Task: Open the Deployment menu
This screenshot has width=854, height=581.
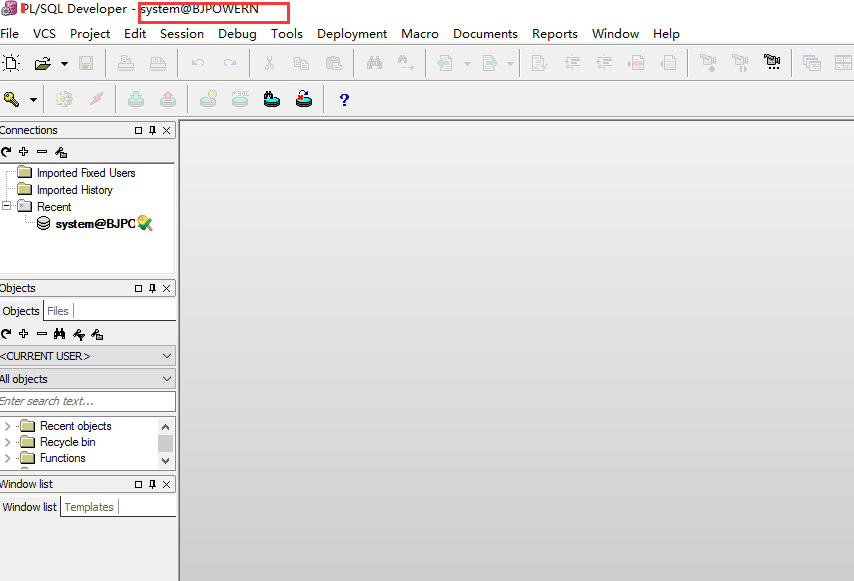Action: tap(352, 34)
